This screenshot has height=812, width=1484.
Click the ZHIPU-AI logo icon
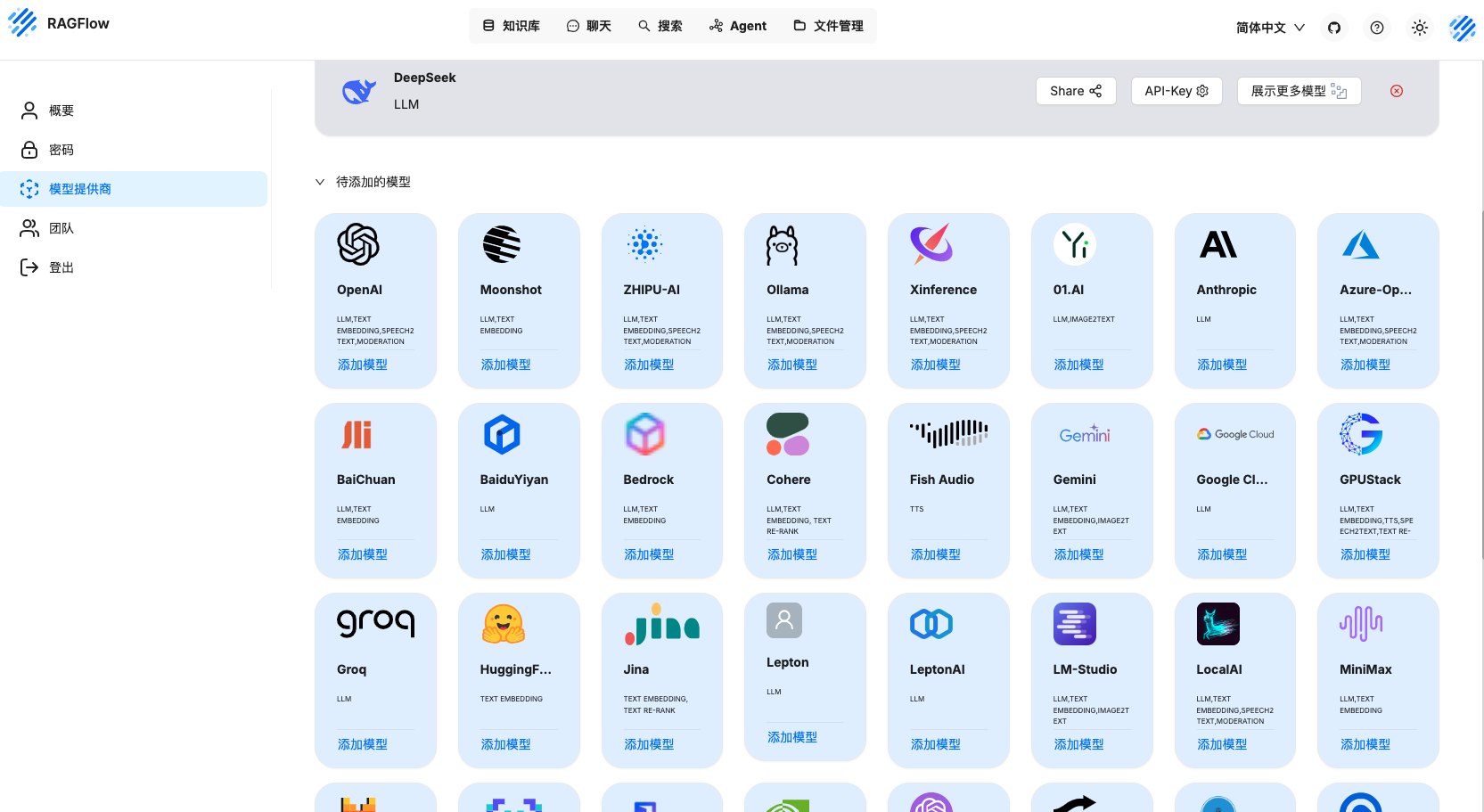(644, 244)
